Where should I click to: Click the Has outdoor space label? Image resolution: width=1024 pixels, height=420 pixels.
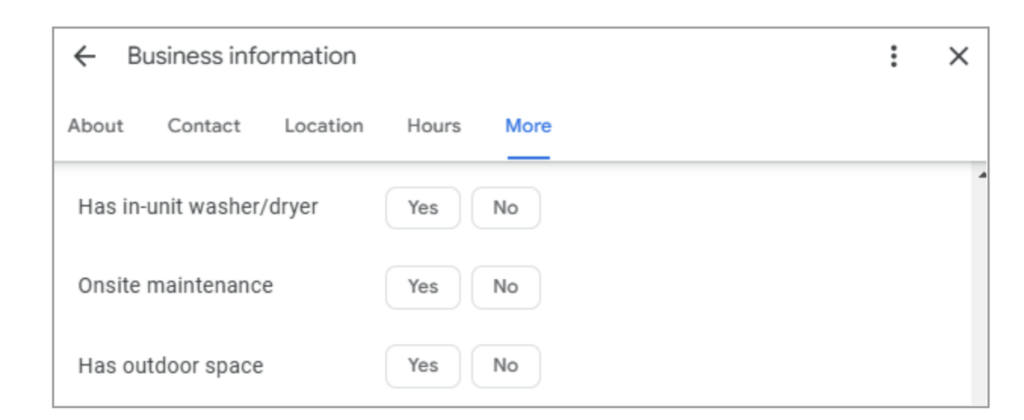click(x=170, y=366)
